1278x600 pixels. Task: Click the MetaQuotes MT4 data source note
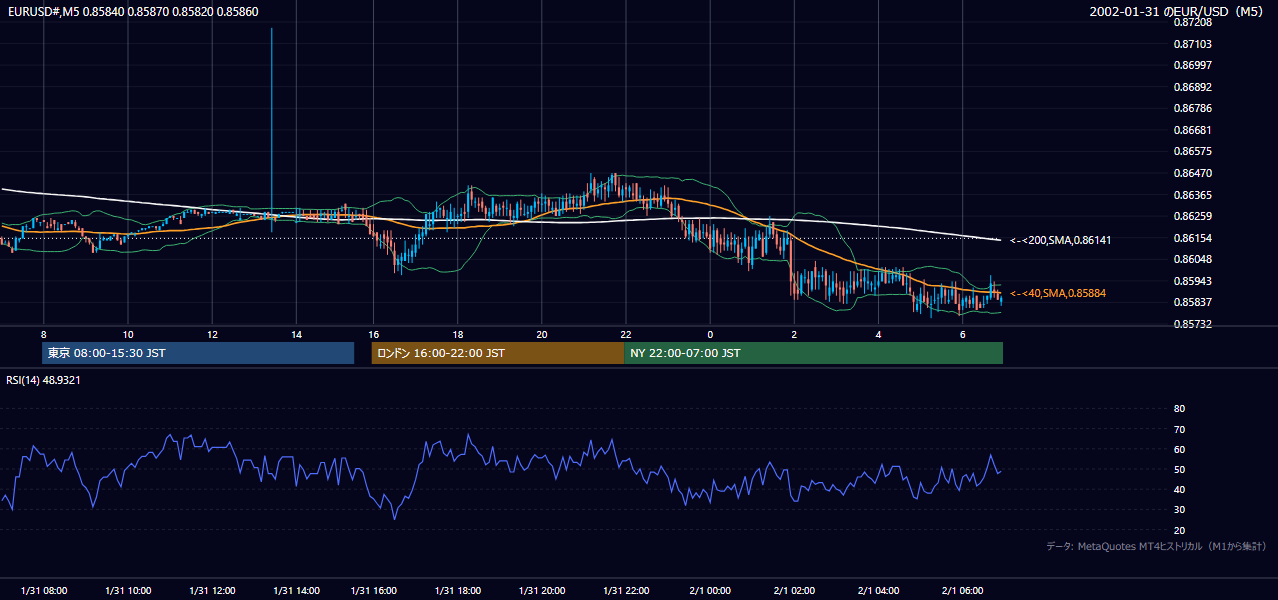(x=1156, y=546)
